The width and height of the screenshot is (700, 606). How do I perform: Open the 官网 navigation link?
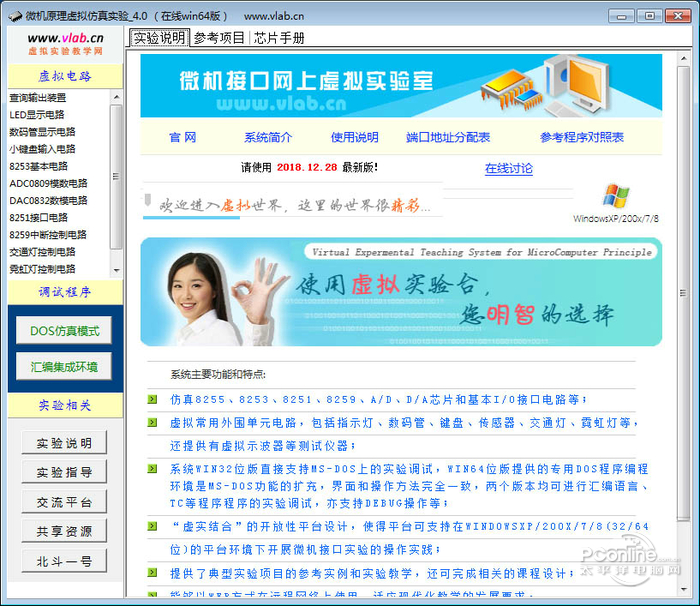point(183,137)
